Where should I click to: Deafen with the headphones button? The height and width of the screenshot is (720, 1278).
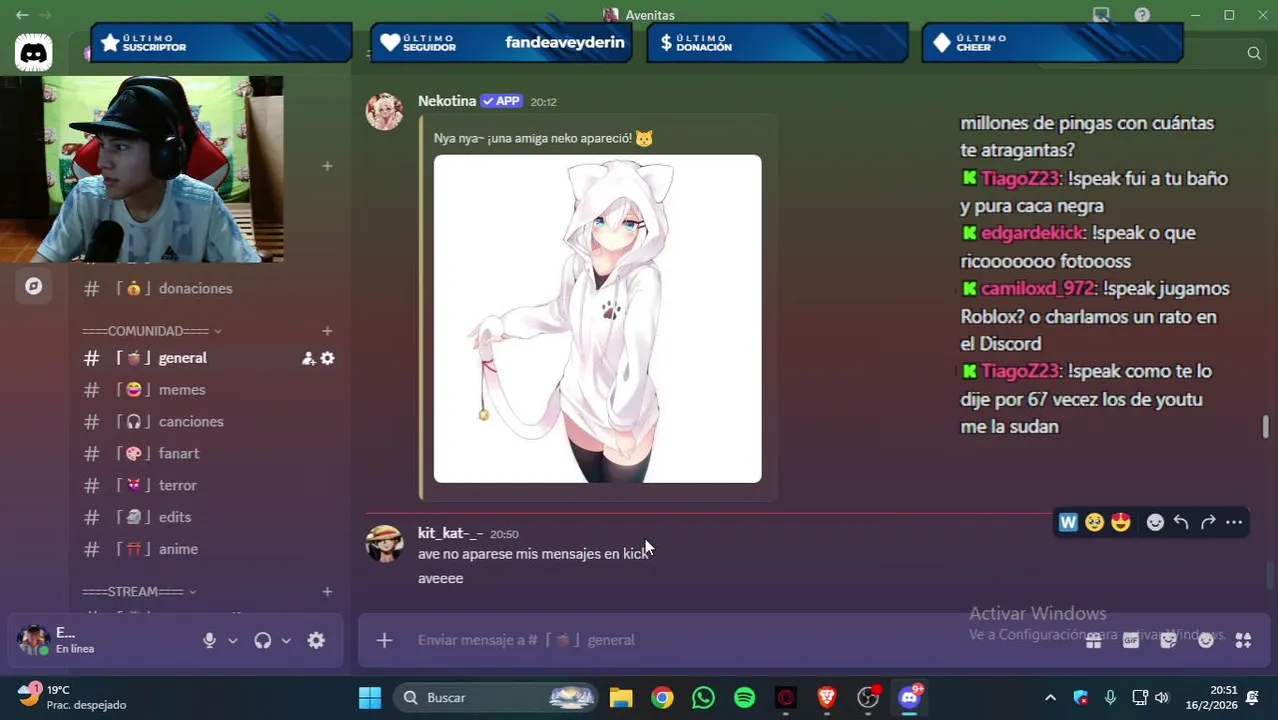[263, 641]
